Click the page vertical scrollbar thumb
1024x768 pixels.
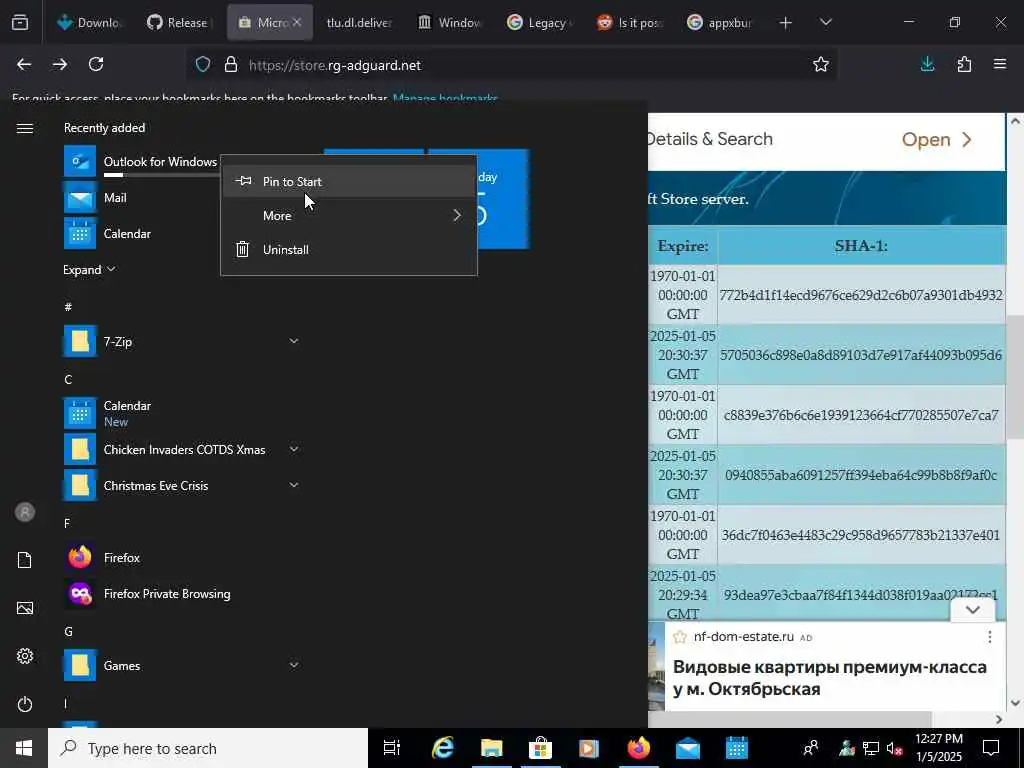click(1015, 377)
